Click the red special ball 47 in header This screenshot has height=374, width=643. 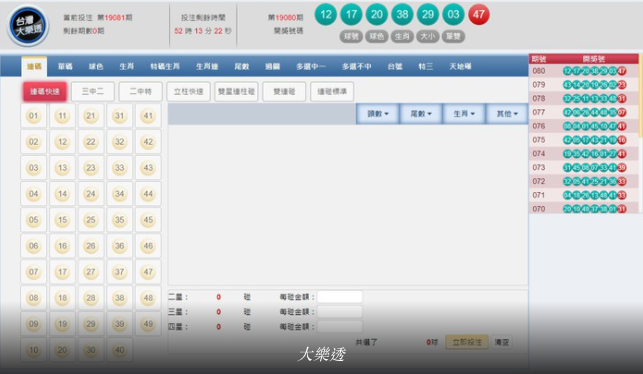coord(479,14)
